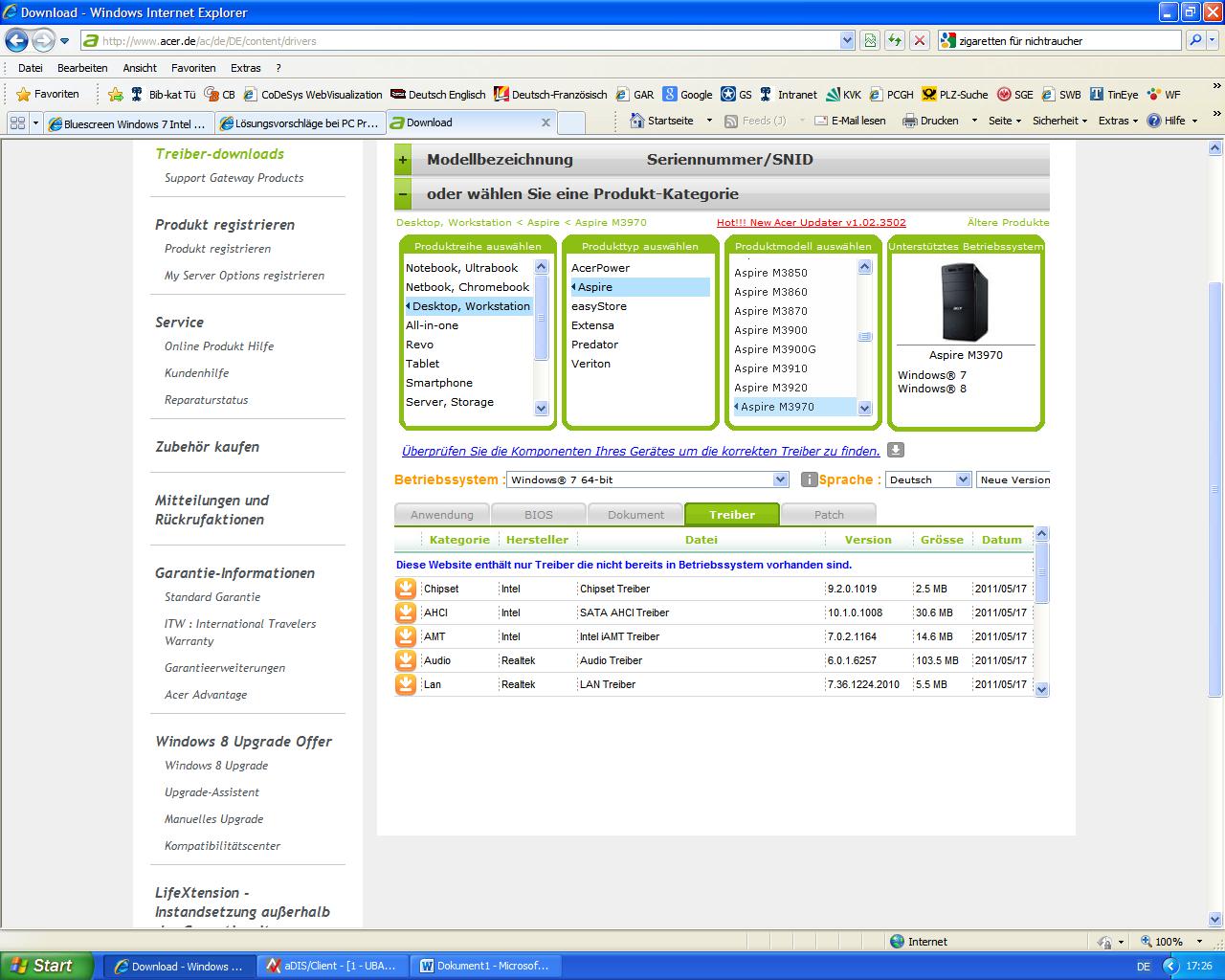Viewport: 1225px width, 980px height.
Task: Click the browser Forward arrow button
Action: [43, 40]
